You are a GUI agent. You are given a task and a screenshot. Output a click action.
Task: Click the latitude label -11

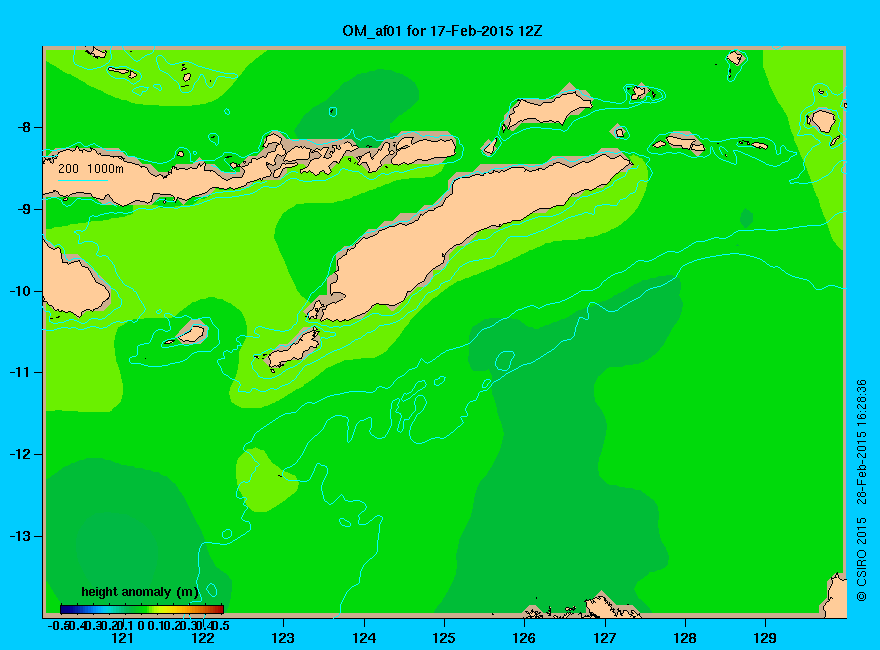[21, 372]
